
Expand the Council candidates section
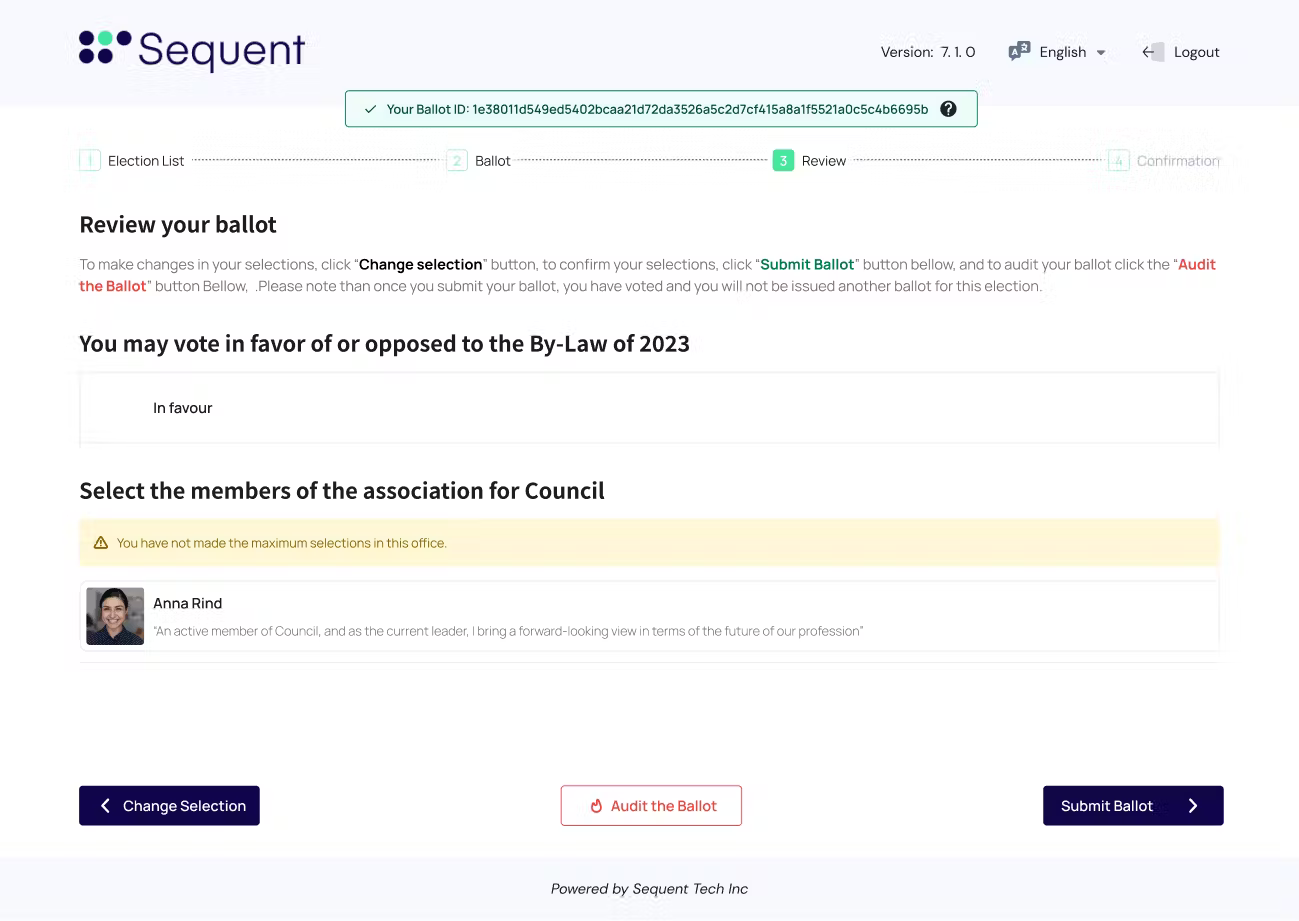342,490
